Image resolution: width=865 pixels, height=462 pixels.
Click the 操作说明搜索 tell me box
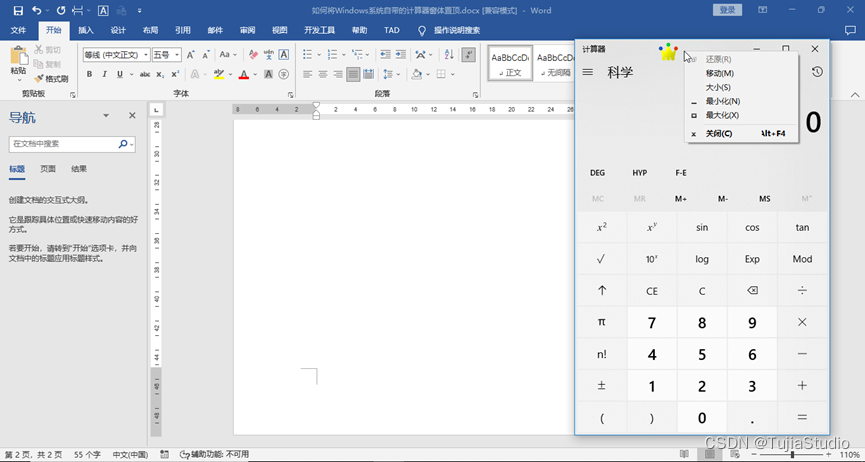tap(456, 30)
